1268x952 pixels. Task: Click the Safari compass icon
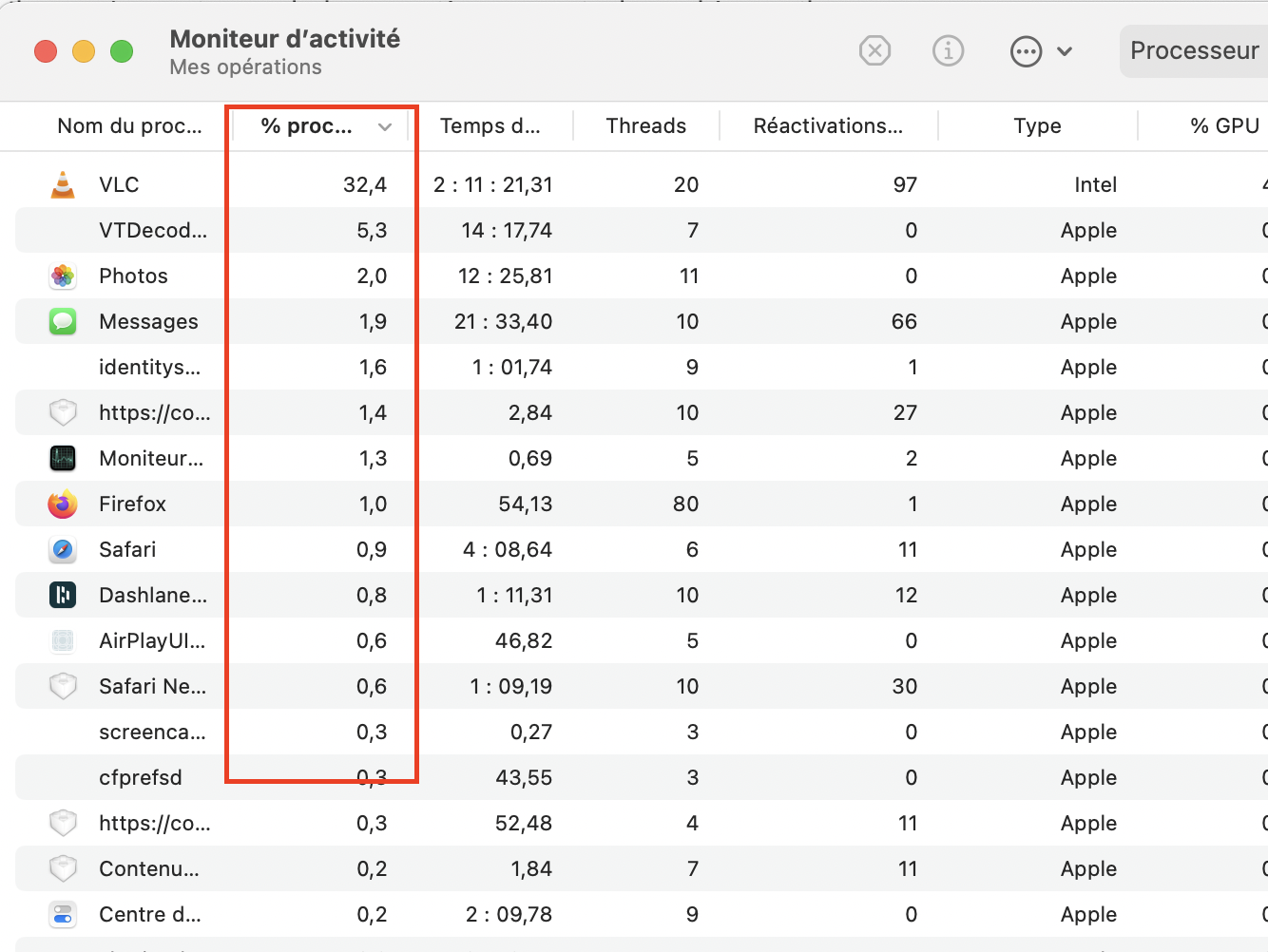(x=63, y=549)
